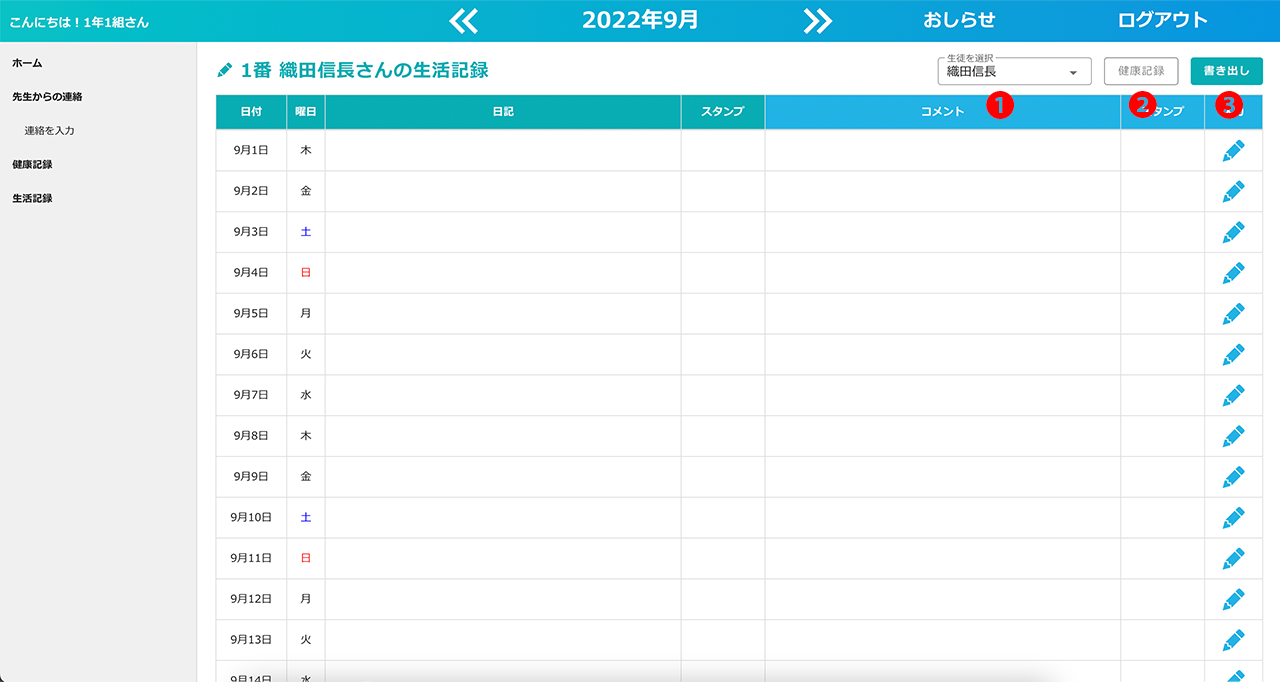The image size is (1280, 682).
Task: Edit the 9月7日 record via pencil icon
Action: (1233, 396)
